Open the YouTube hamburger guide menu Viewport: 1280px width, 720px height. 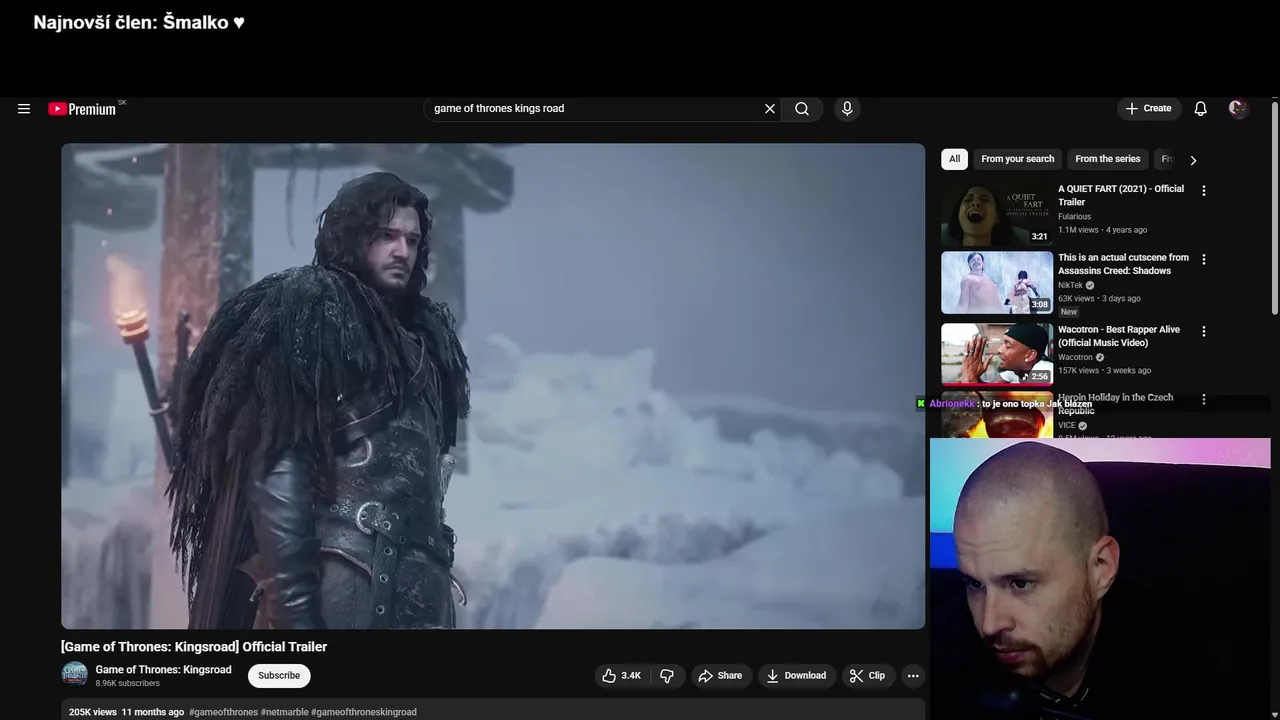(x=24, y=109)
